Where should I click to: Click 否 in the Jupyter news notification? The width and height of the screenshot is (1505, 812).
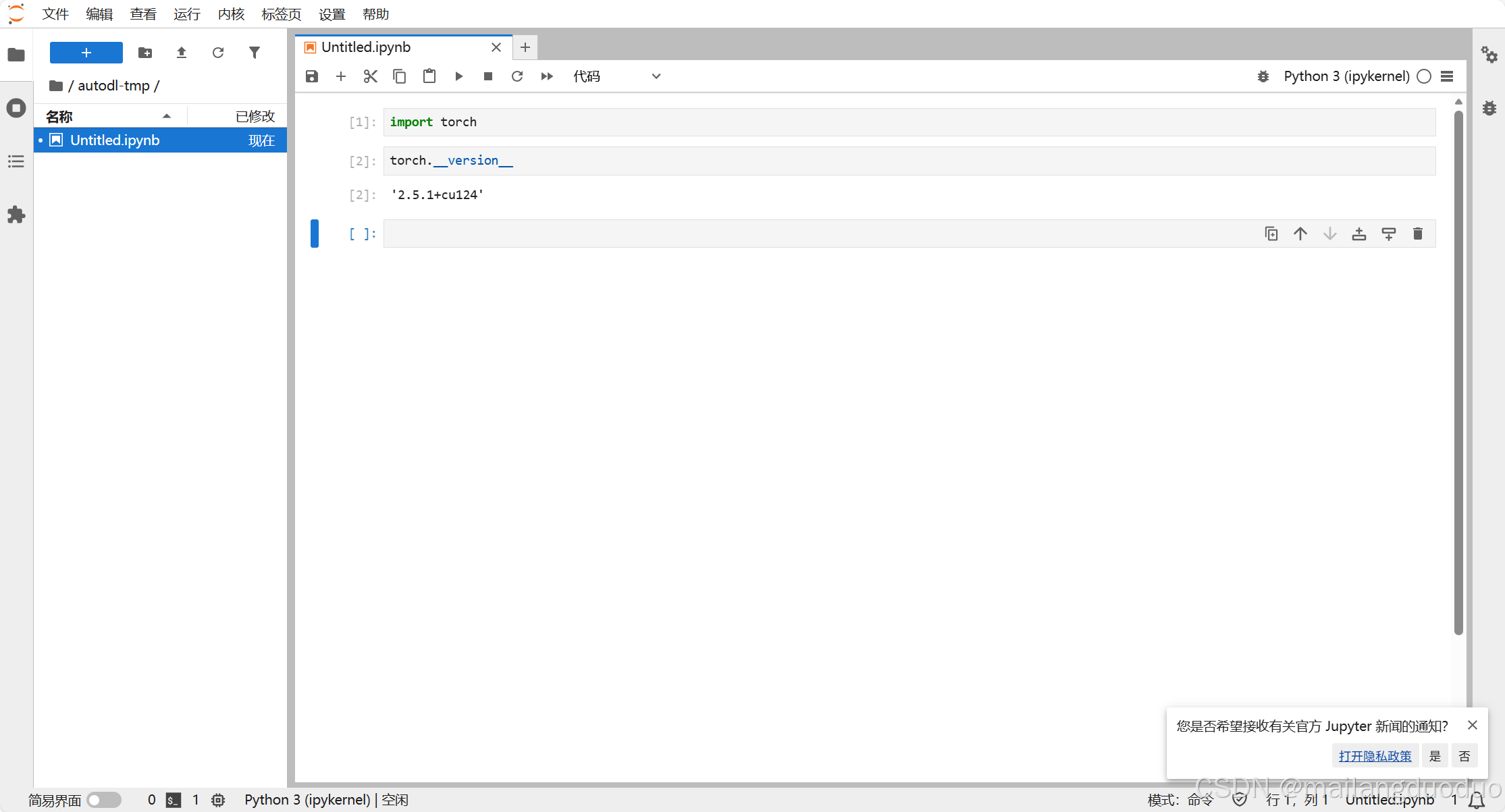tap(1464, 756)
